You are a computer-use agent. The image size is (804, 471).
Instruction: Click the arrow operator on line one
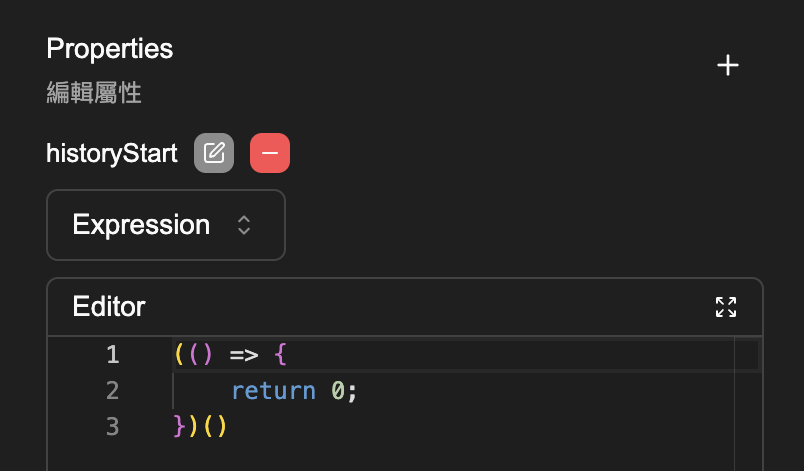click(245, 354)
